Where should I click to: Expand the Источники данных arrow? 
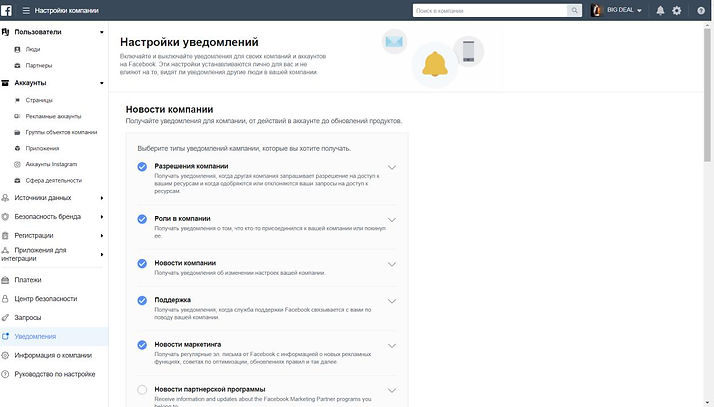(102, 198)
